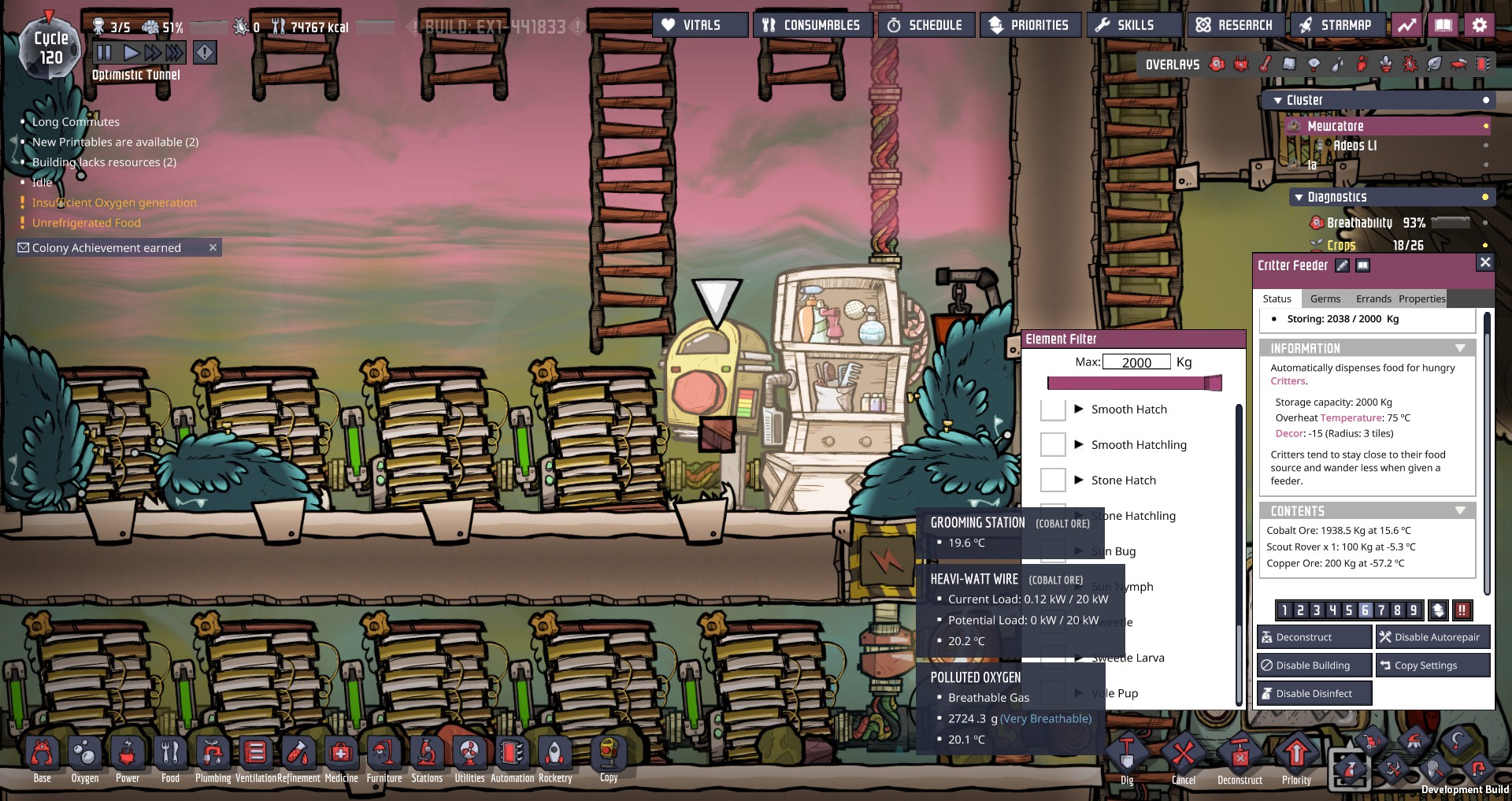Click the Element Filter max capacity slider
Image resolution: width=1512 pixels, height=801 pixels.
(x=1134, y=383)
